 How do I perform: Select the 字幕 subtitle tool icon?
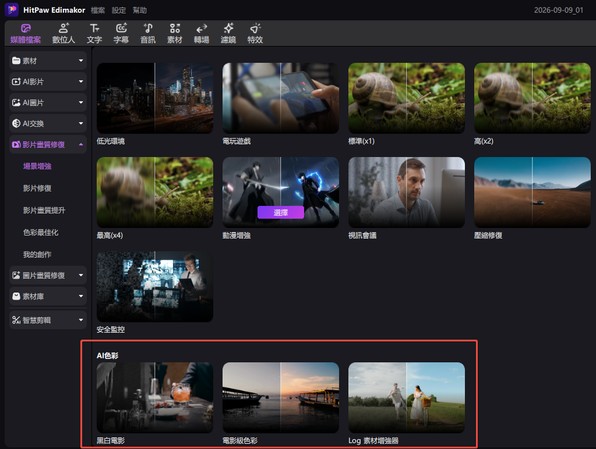(x=121, y=29)
